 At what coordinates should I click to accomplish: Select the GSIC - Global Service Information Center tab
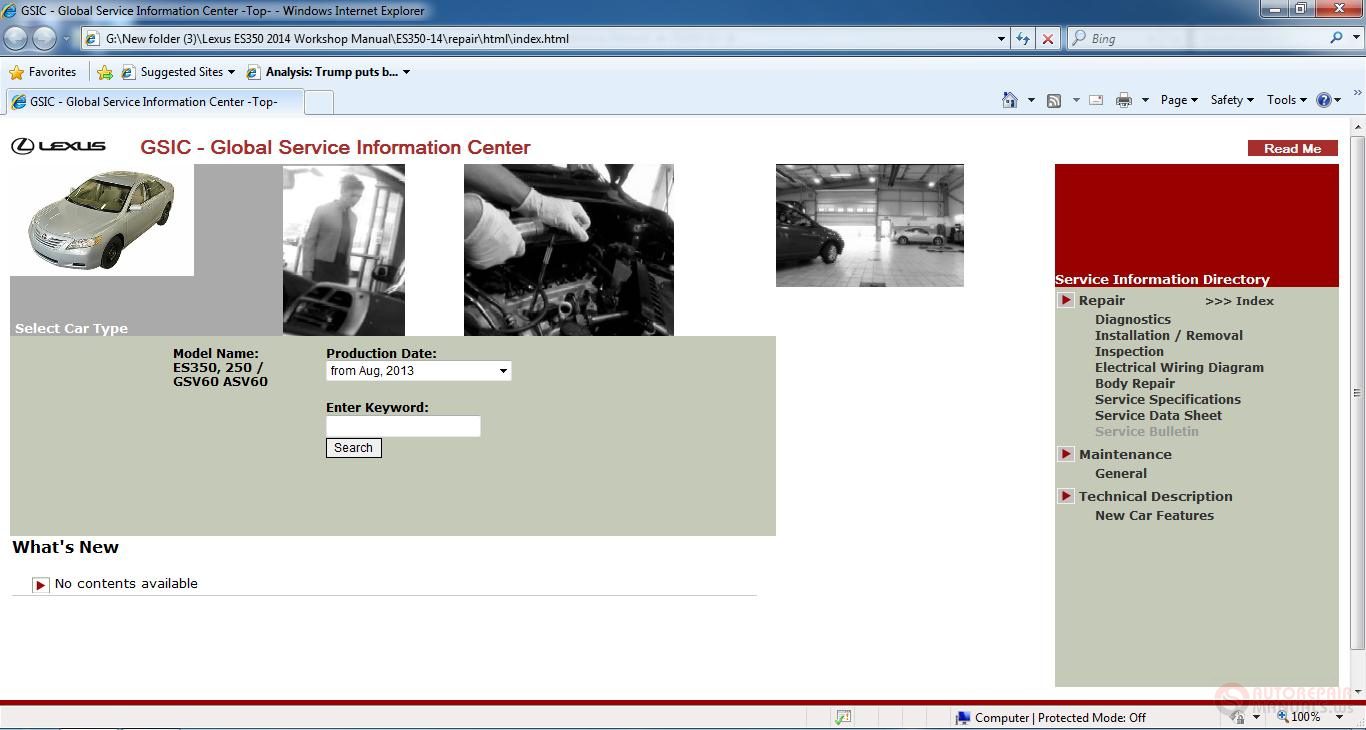pyautogui.click(x=153, y=102)
